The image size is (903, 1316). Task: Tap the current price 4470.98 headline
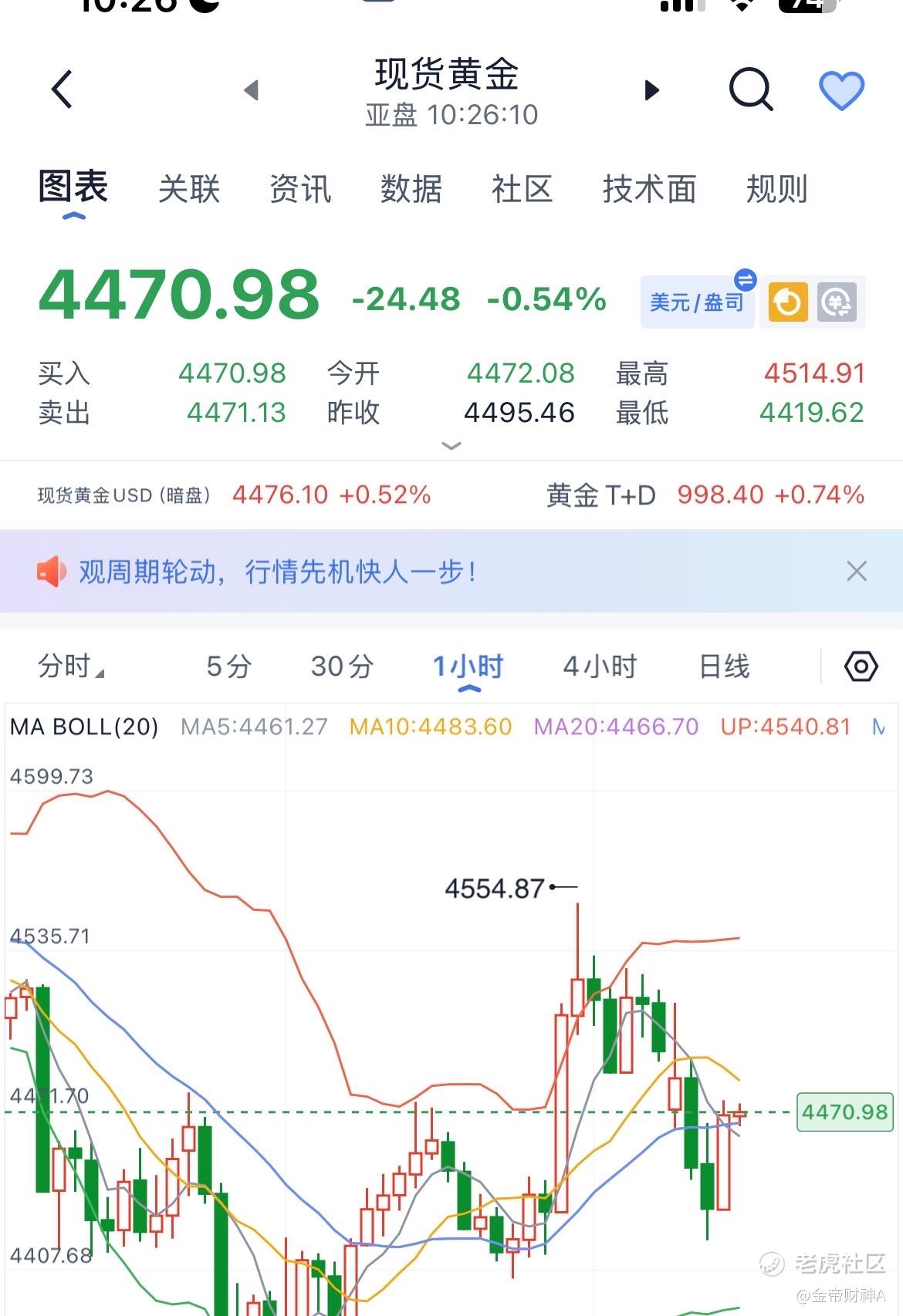[178, 295]
